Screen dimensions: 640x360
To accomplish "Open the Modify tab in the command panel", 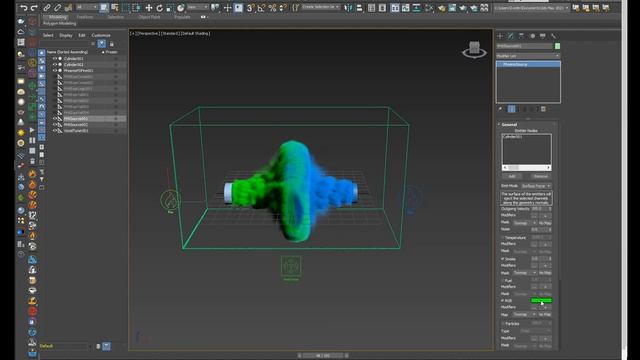I will point(511,36).
